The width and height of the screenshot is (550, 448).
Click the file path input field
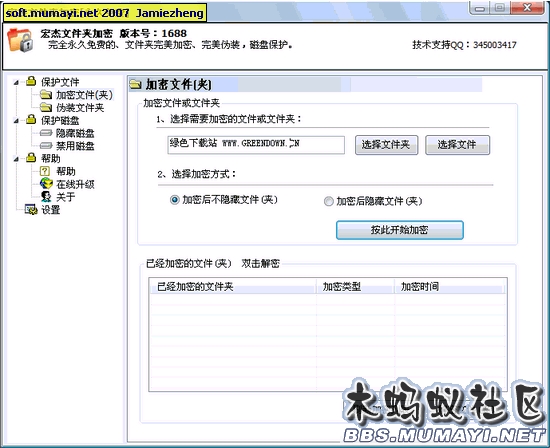[256, 145]
